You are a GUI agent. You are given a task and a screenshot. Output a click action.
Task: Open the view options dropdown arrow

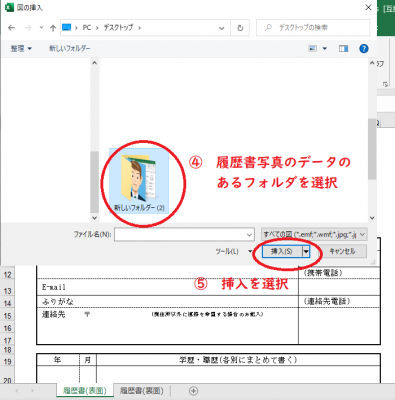coord(325,49)
